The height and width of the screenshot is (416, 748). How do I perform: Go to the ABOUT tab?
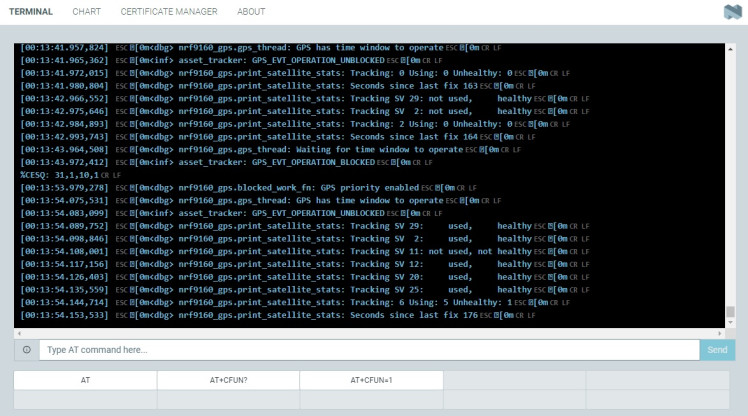point(251,12)
